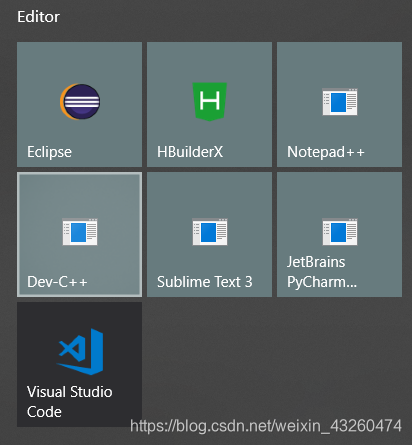Image resolution: width=412 pixels, height=445 pixels.
Task: Open Dev-C++ using its tile icon
Action: tap(80, 232)
